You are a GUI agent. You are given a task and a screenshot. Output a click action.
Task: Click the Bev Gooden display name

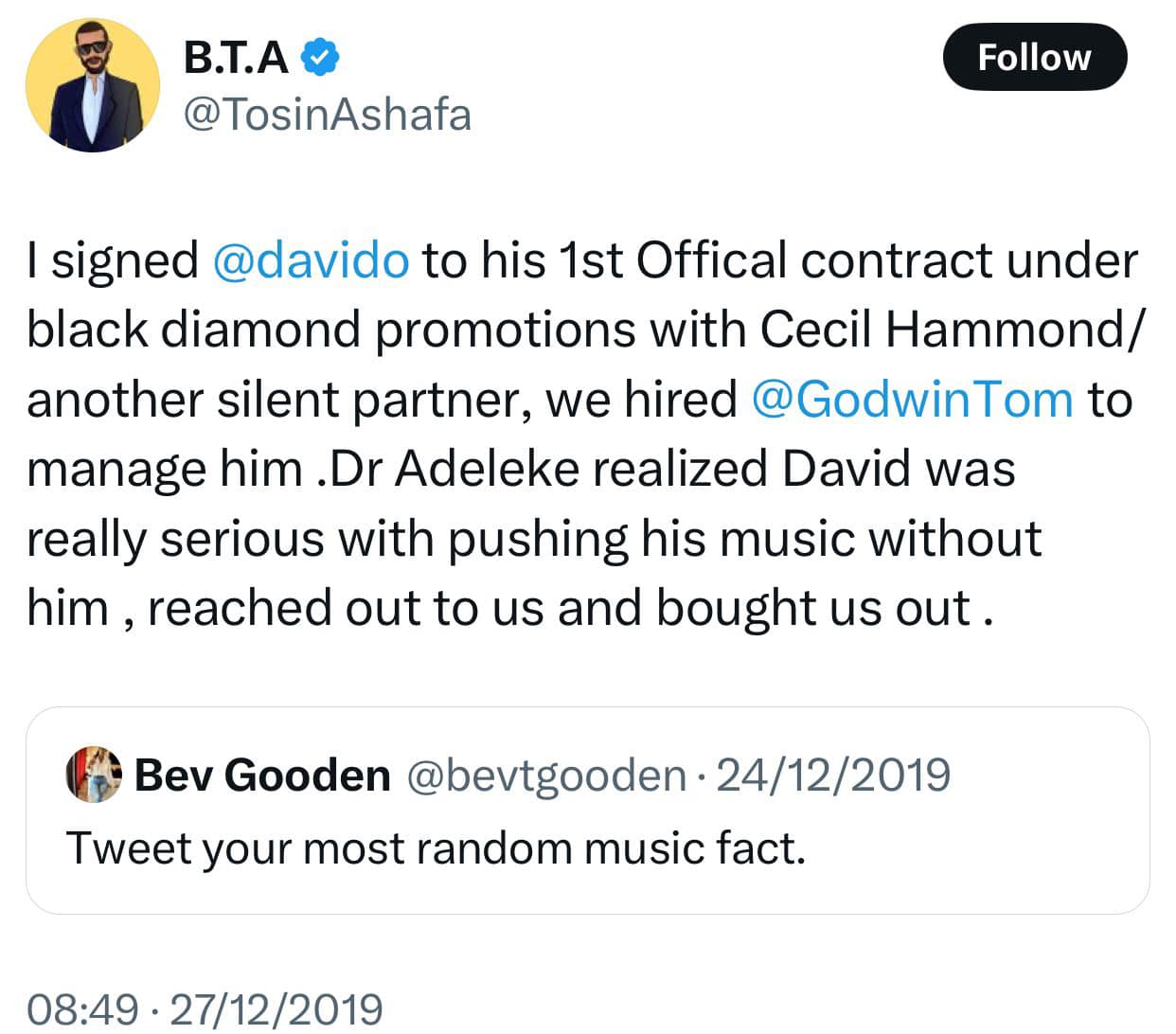[x=262, y=775]
